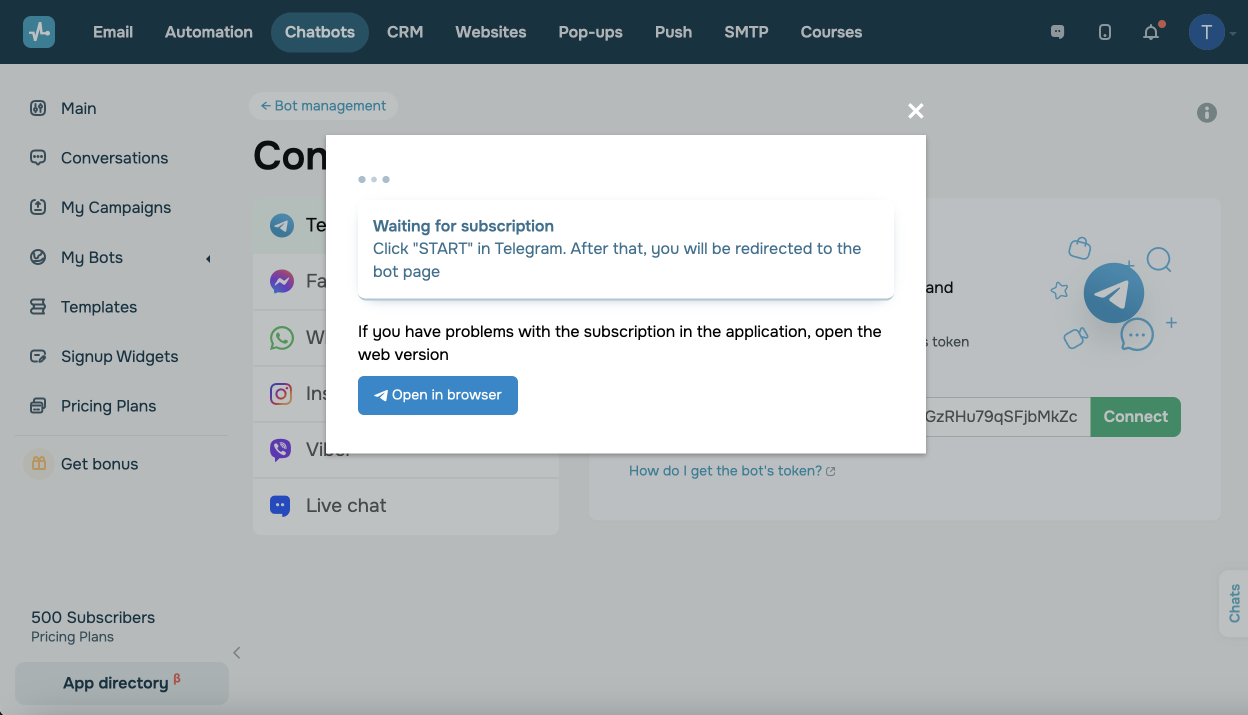This screenshot has height=715, width=1248.
Task: Open How do I get the bot's token link
Action: pyautogui.click(x=732, y=471)
